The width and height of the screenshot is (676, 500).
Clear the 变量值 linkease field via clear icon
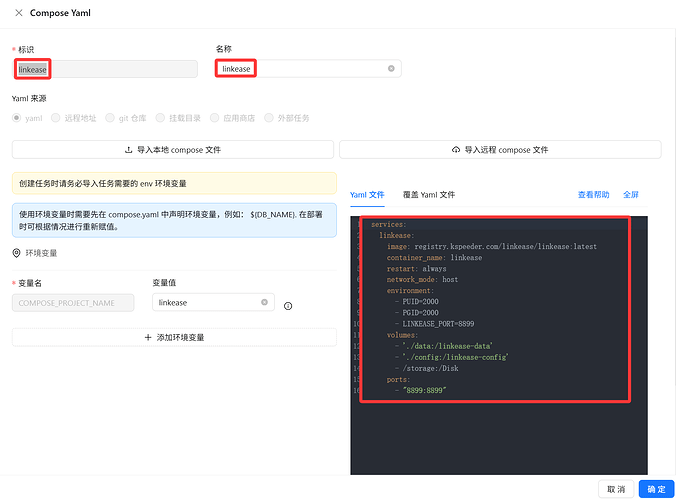(x=265, y=302)
